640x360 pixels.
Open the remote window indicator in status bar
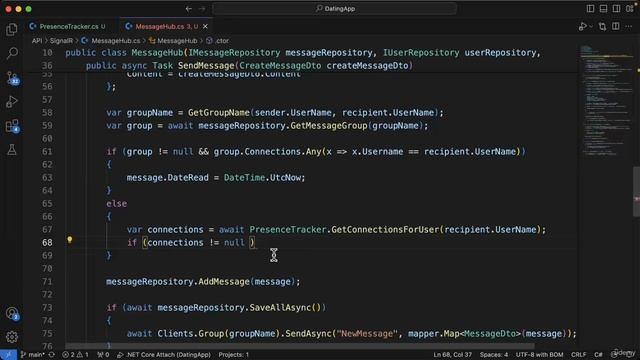tap(8, 355)
